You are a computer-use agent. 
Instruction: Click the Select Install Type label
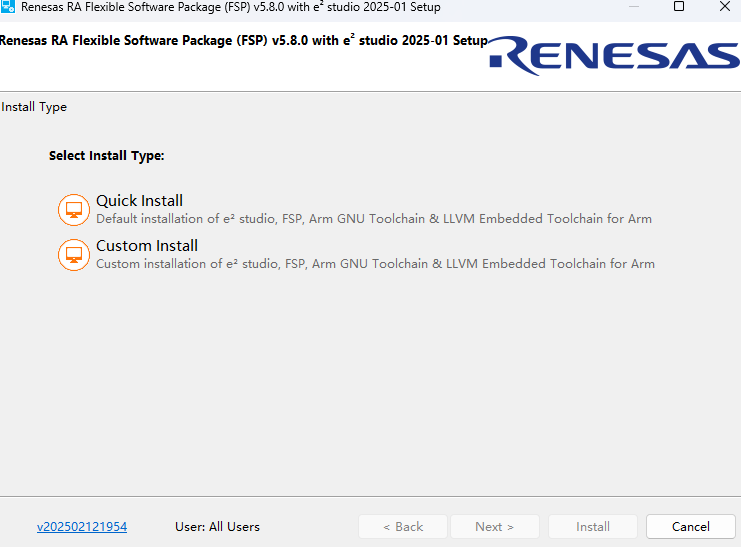click(x=106, y=156)
